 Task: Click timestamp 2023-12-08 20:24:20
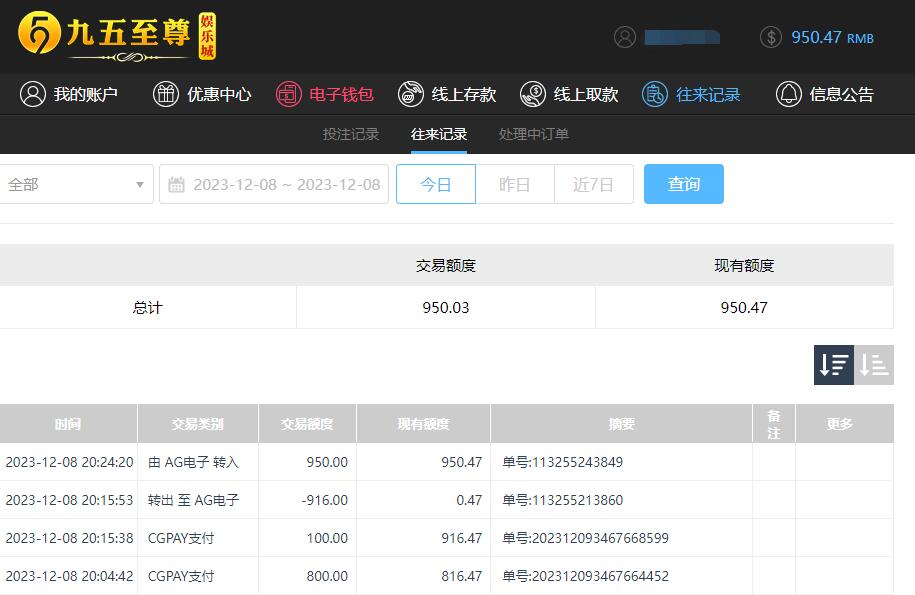(69, 462)
